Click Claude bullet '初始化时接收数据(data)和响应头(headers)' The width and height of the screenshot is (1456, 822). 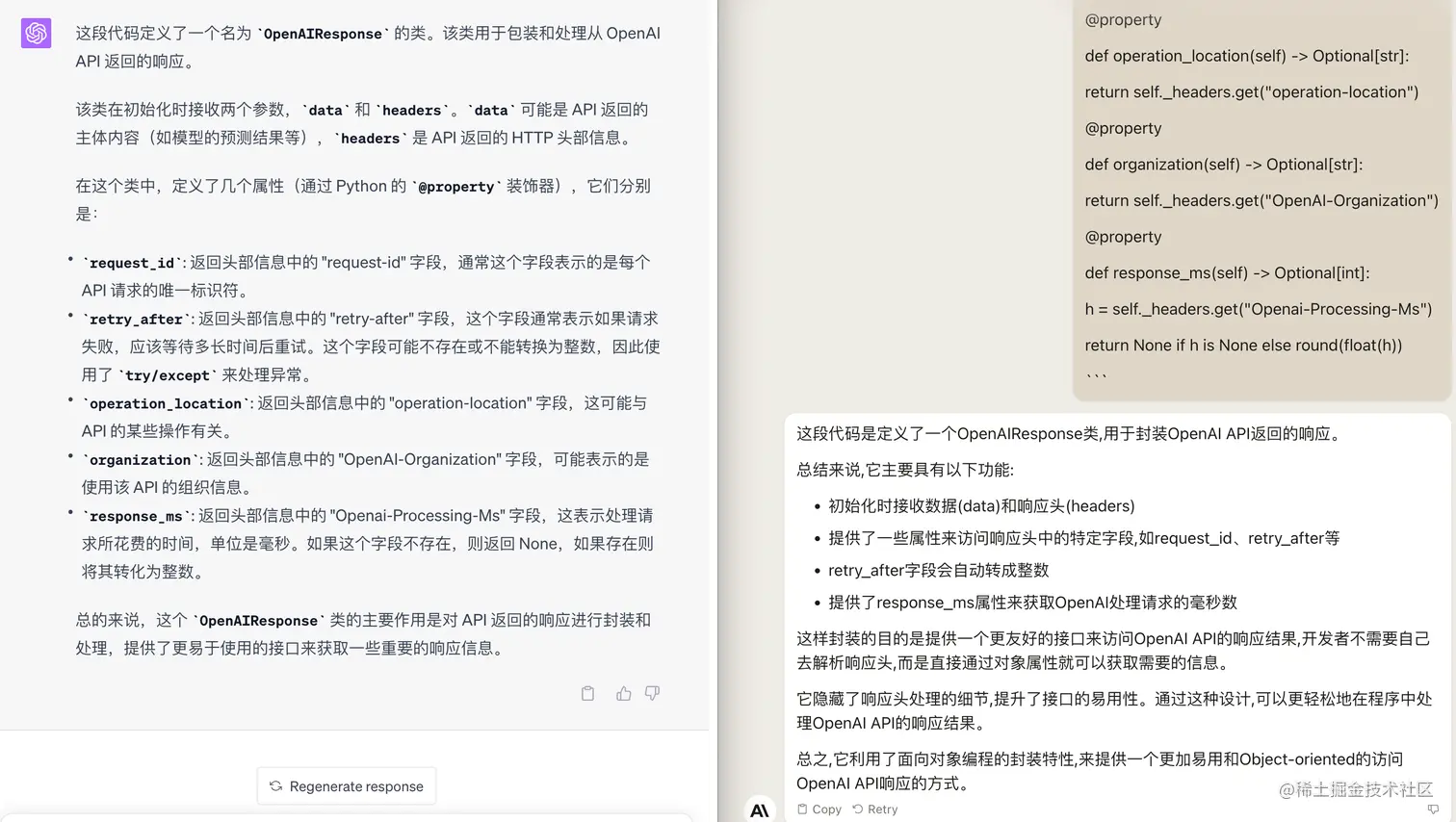pyautogui.click(x=981, y=506)
